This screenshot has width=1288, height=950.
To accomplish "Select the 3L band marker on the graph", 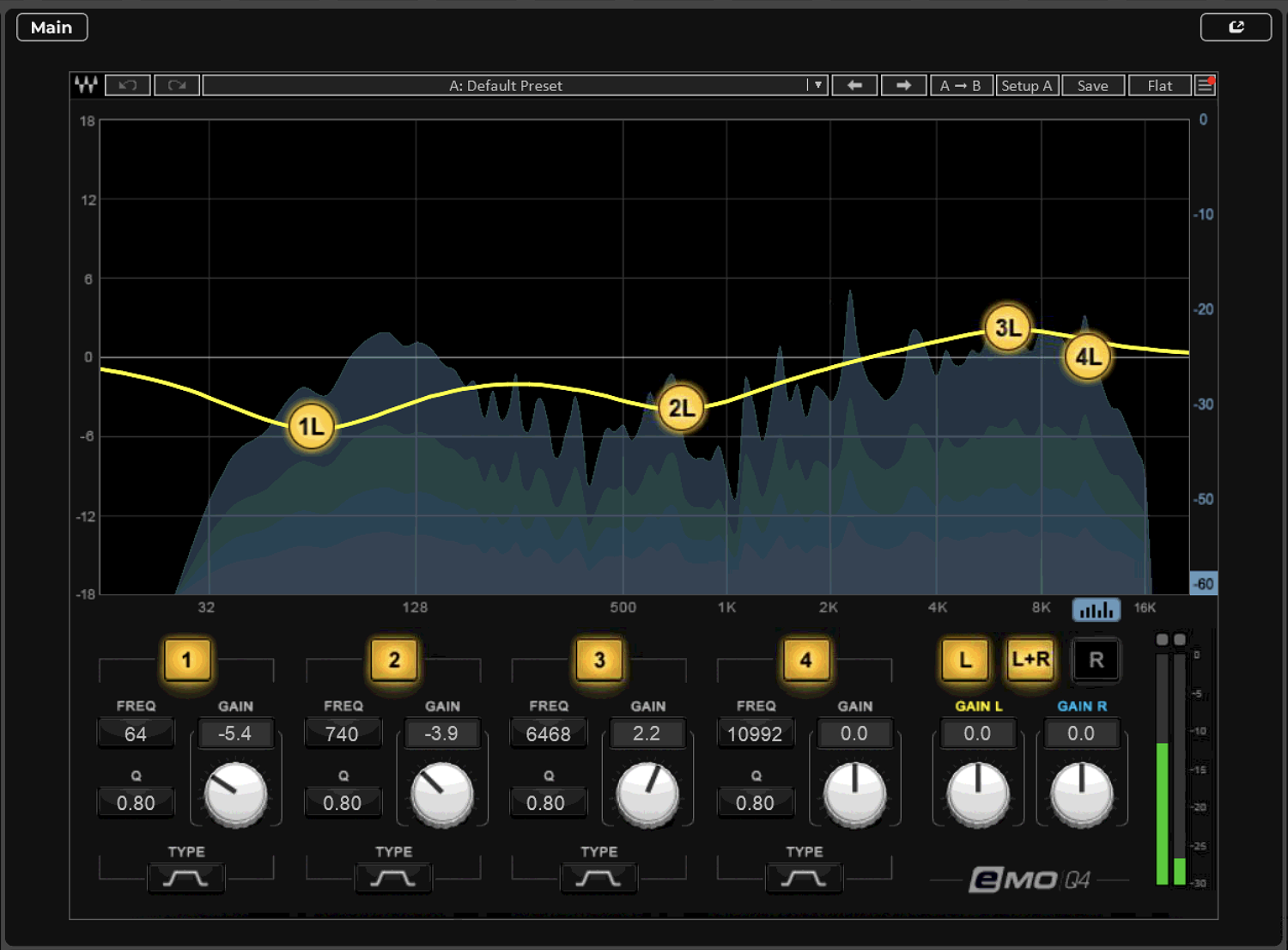I will pyautogui.click(x=1007, y=327).
